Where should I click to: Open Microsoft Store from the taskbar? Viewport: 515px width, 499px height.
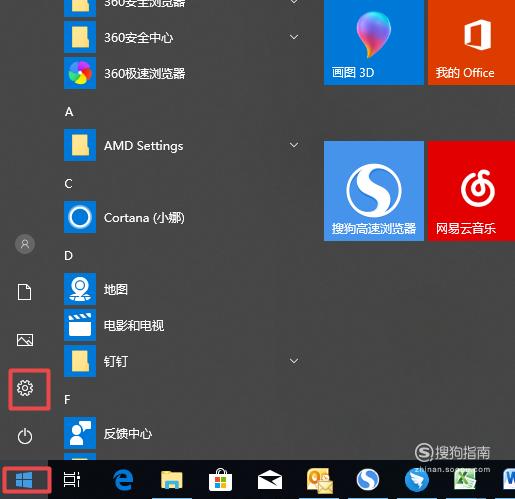pos(220,480)
